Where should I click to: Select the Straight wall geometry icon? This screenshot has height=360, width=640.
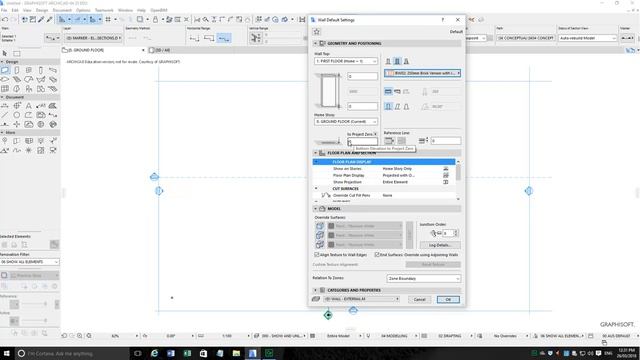[388, 91]
